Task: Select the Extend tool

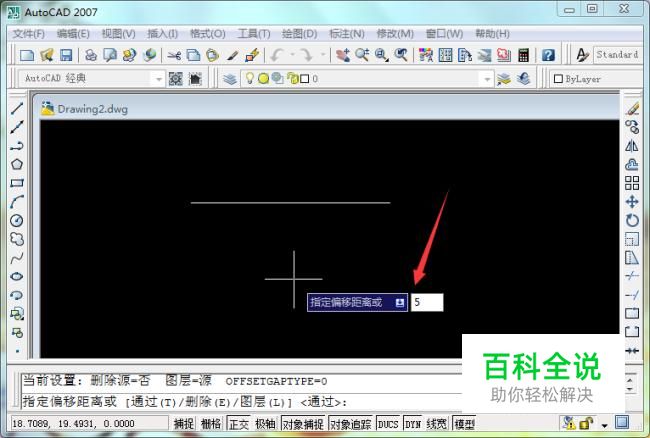Action: tap(632, 295)
